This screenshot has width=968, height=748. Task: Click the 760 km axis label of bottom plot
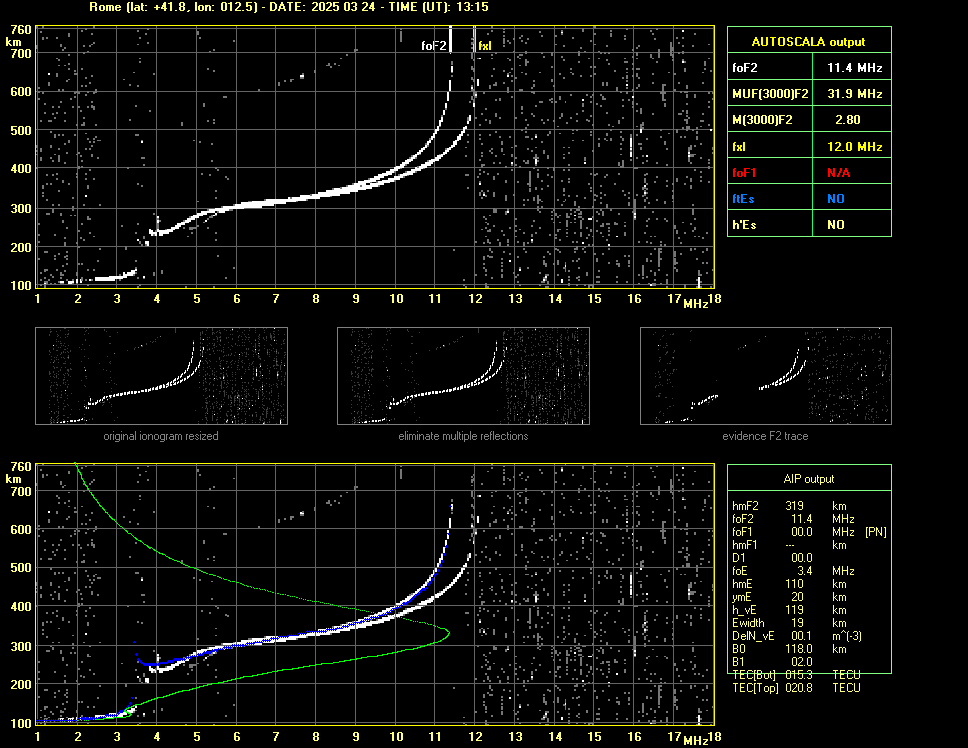(21, 467)
